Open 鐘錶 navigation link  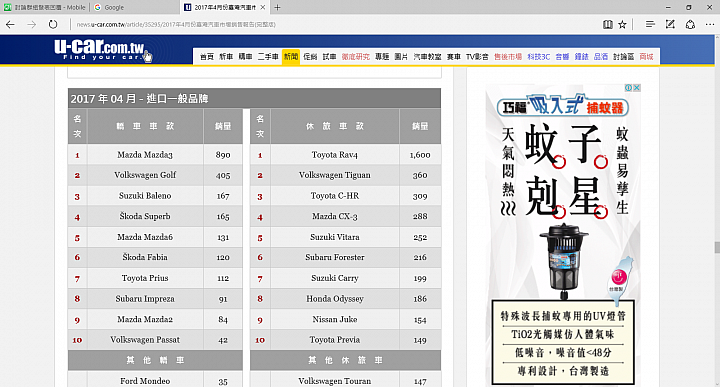581,57
